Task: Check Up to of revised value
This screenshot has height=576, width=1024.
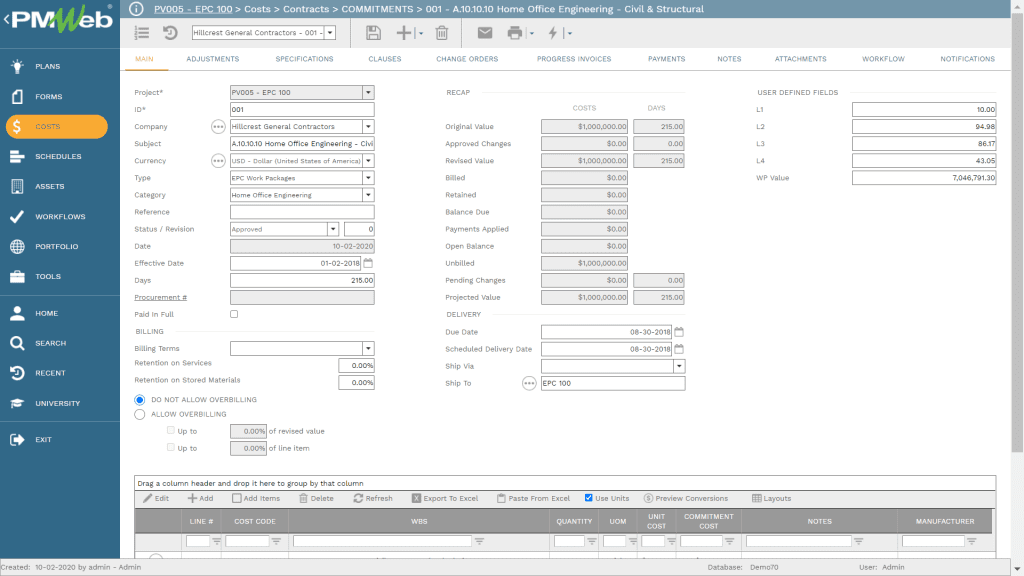Action: tap(170, 430)
